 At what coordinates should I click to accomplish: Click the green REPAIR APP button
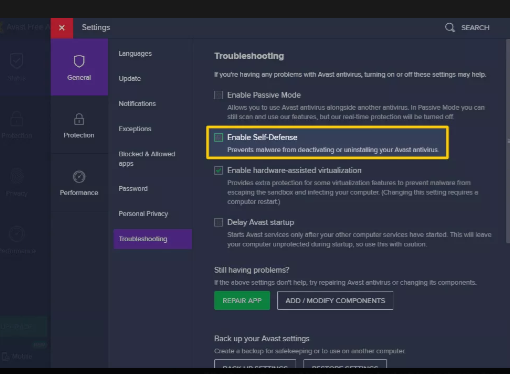tap(242, 301)
